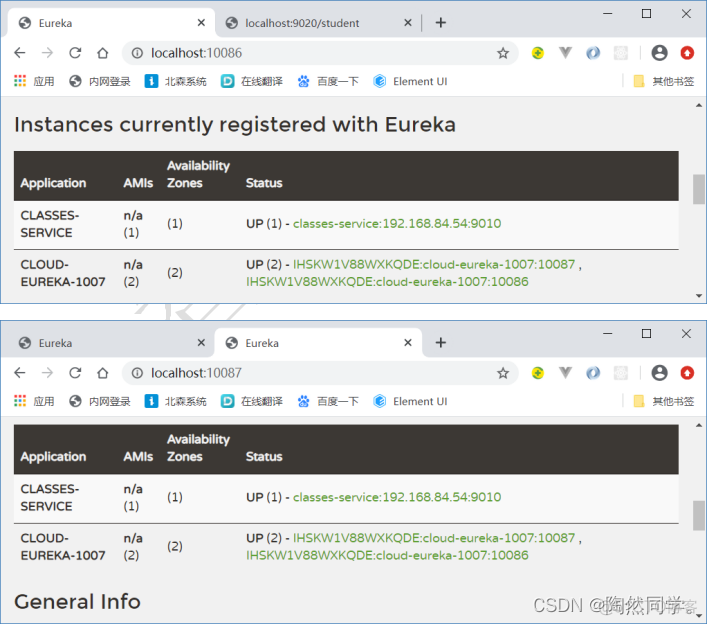
Task: Go back in the localhost:10086 window
Action: (20, 53)
